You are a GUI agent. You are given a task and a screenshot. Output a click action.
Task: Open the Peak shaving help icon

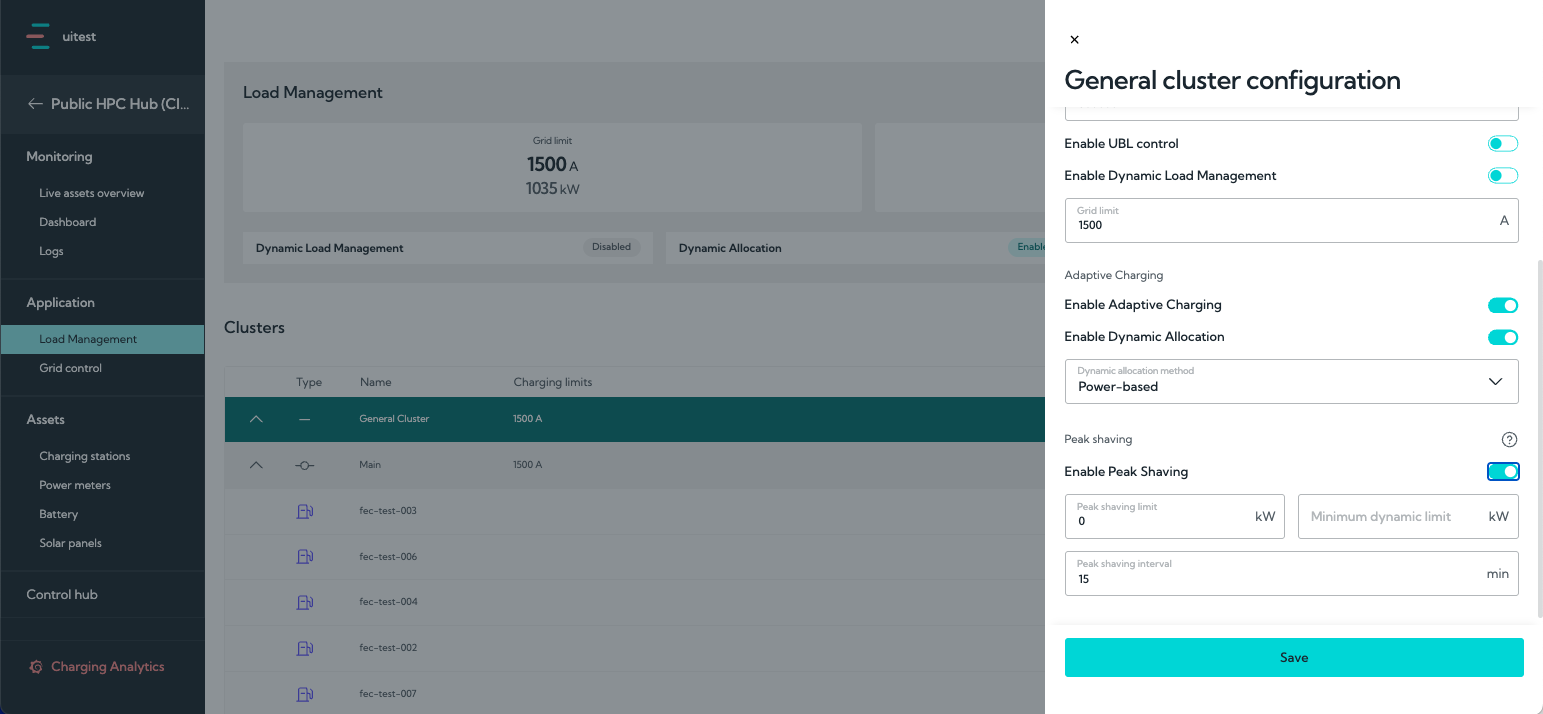pyautogui.click(x=1510, y=440)
